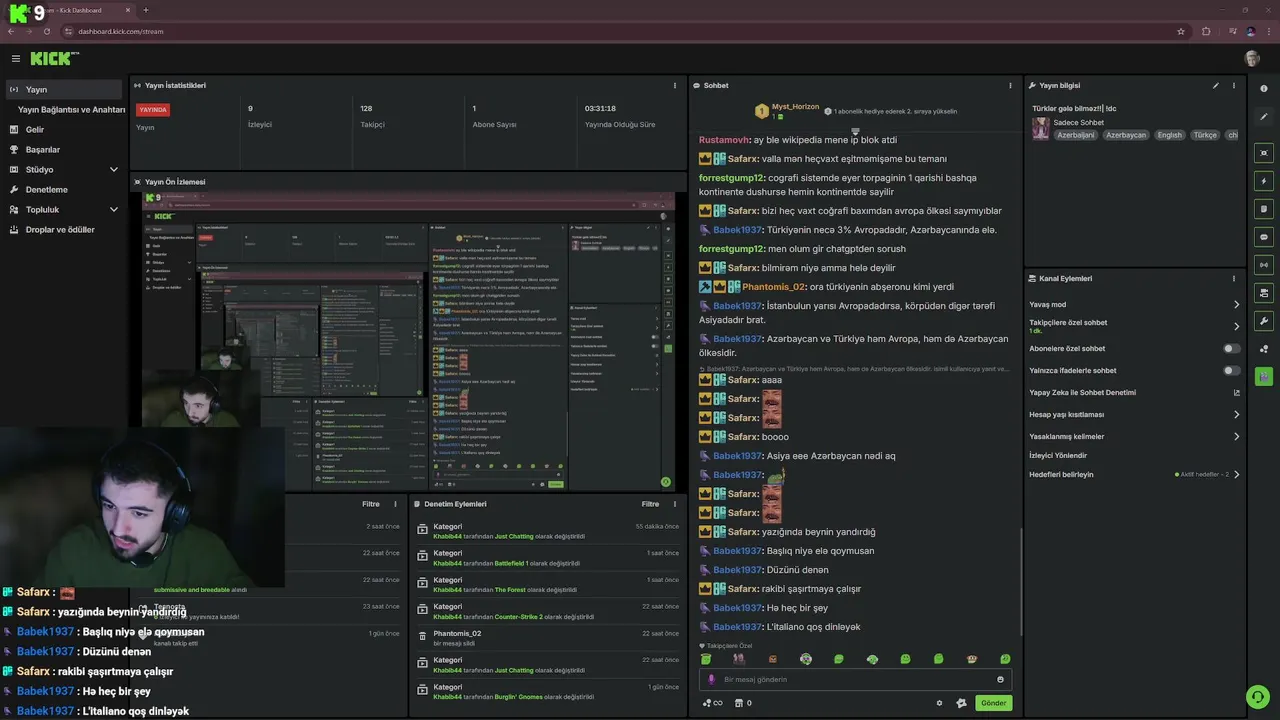Open a new browser tab
This screenshot has height=720, width=1280.
click(145, 10)
